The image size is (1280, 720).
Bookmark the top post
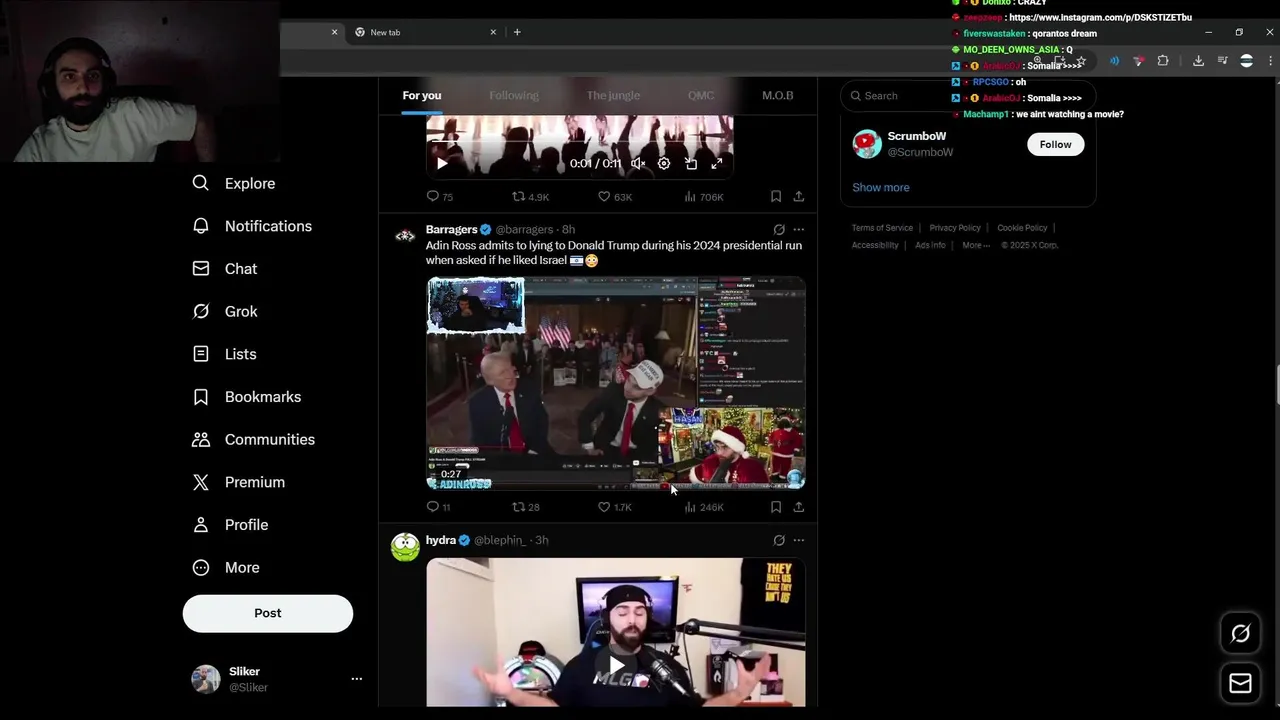coord(776,197)
